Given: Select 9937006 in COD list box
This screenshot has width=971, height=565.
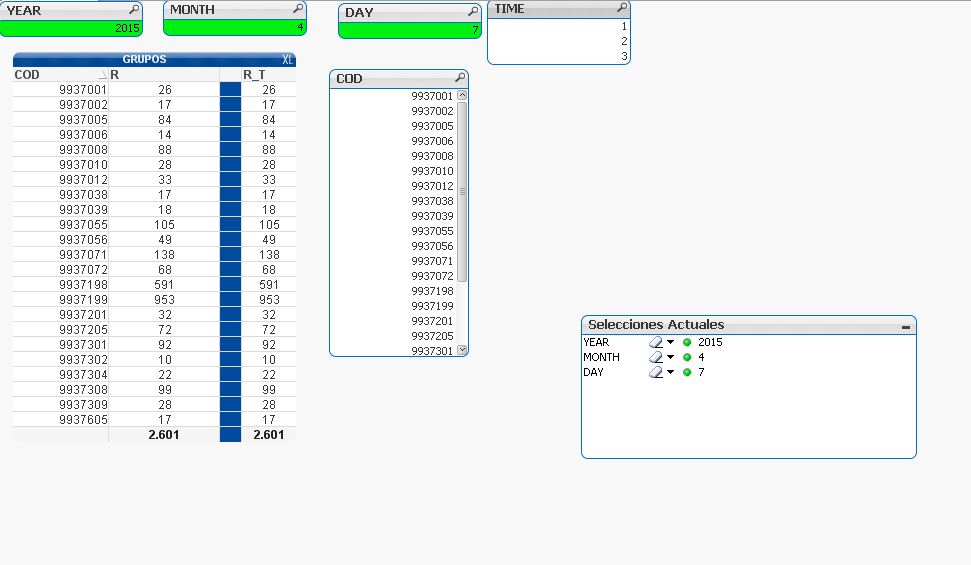Looking at the screenshot, I should click(394, 141).
